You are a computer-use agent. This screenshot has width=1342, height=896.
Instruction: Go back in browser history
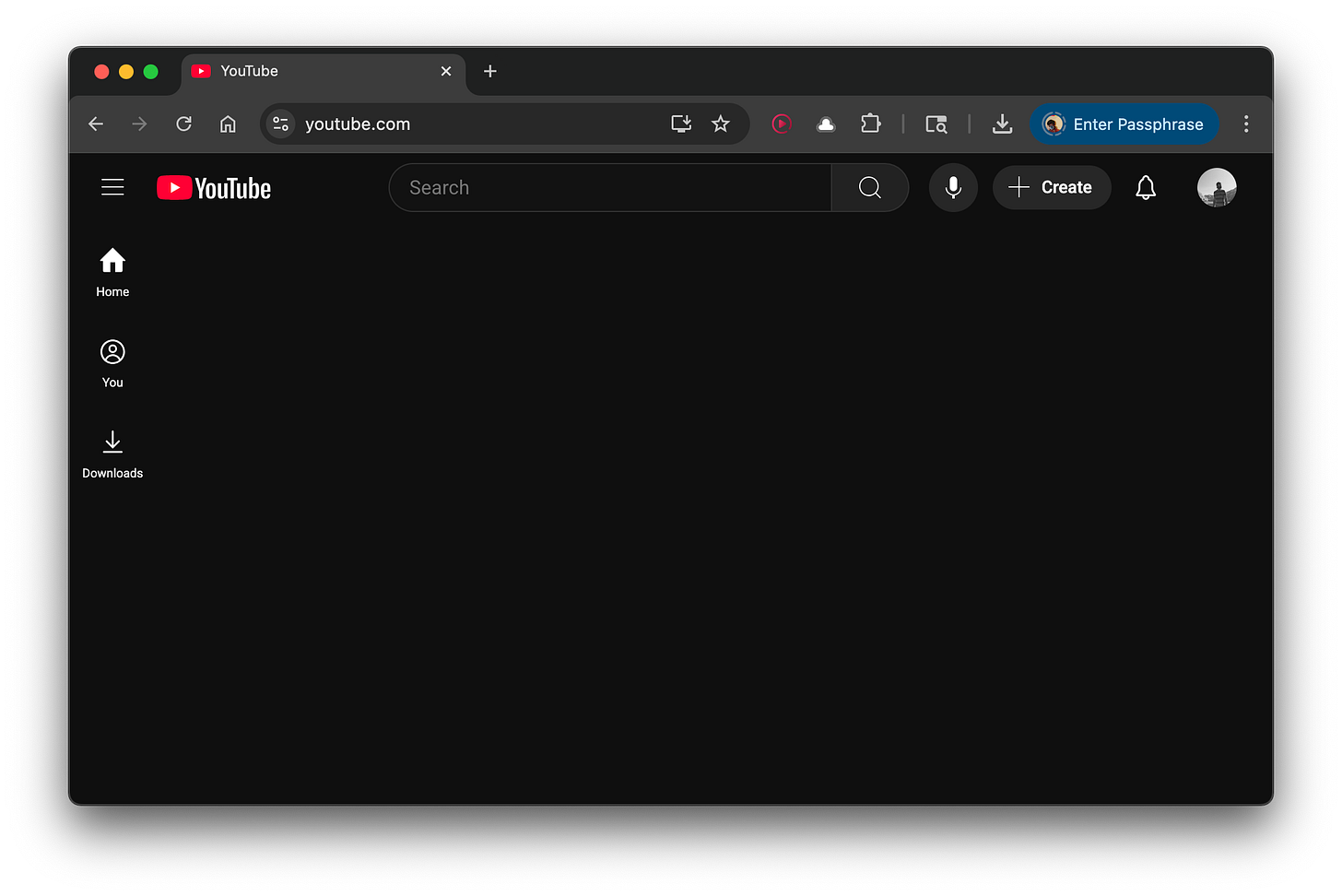pos(96,124)
